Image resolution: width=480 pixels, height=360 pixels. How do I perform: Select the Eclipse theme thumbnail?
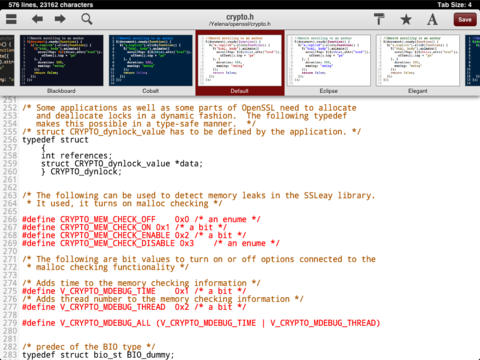[x=329, y=60]
